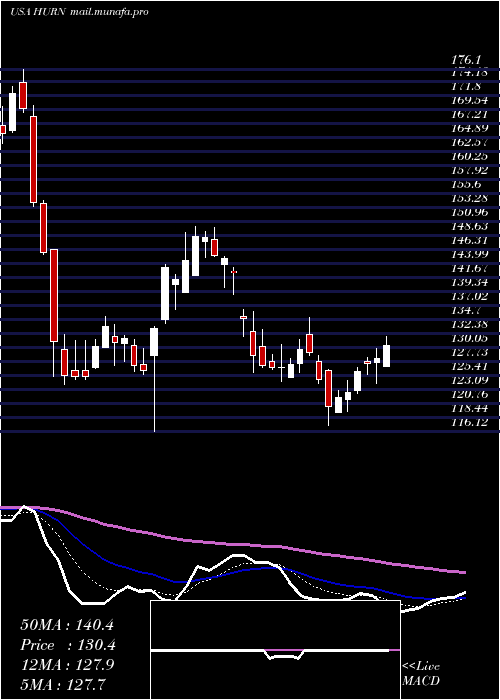This screenshot has height=700, width=500.
Task: Click the 162.57 price axis label
Action: click(x=471, y=142)
